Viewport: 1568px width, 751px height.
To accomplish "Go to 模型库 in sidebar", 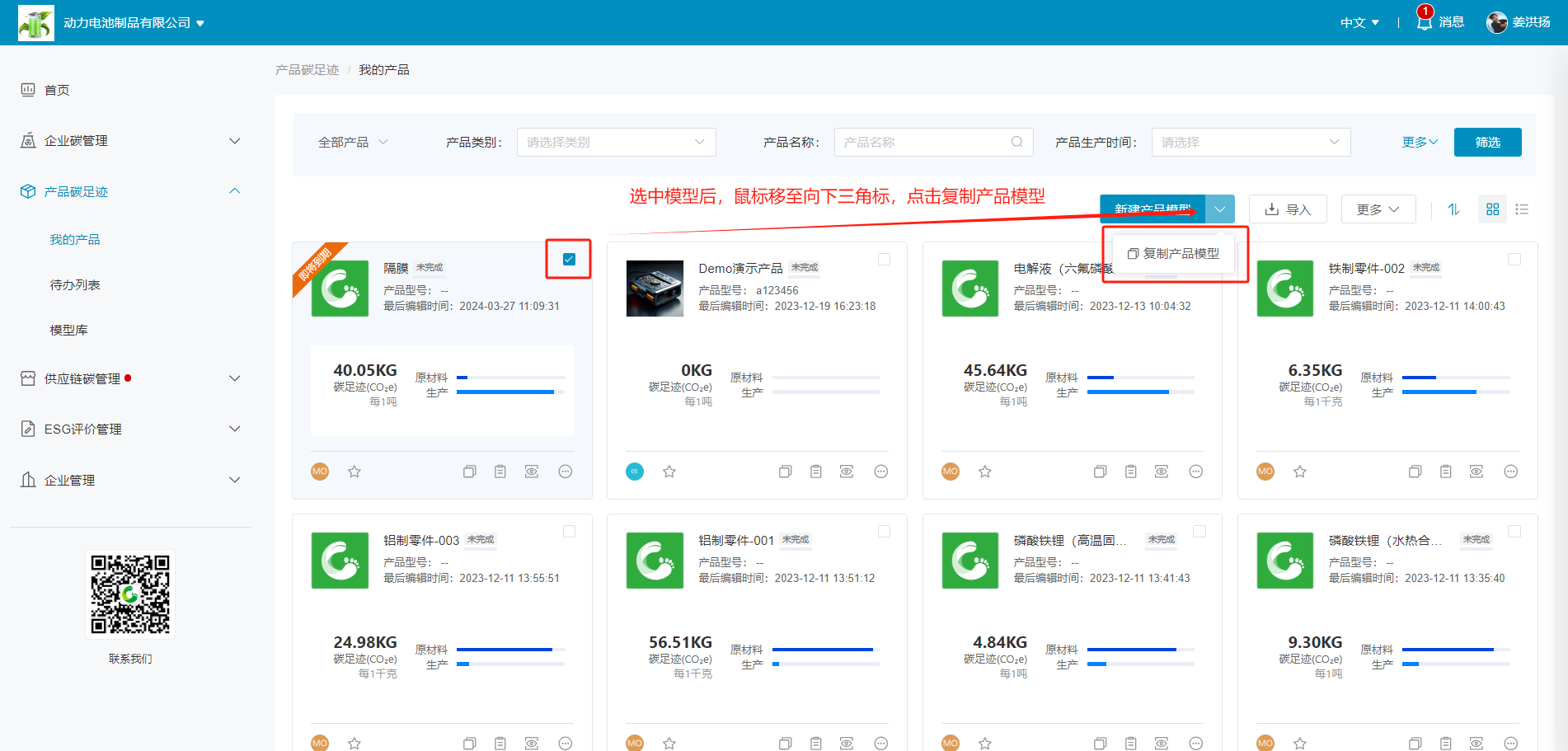I will (68, 330).
